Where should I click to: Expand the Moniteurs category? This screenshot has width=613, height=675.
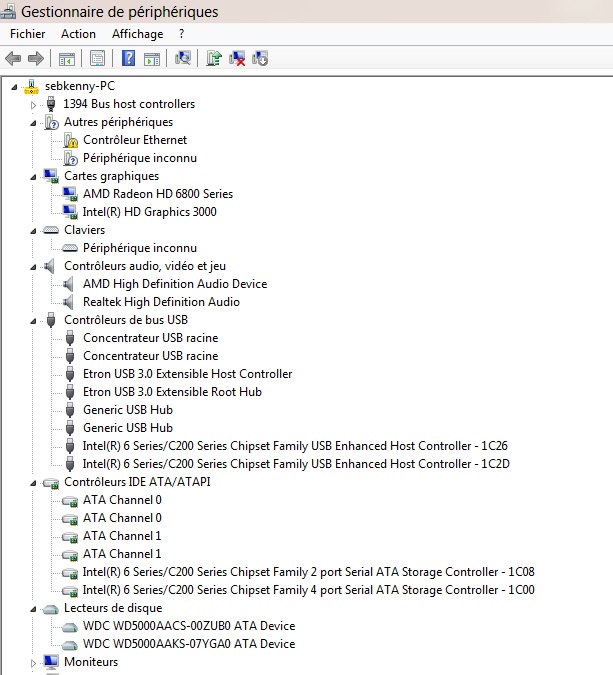pyautogui.click(x=34, y=662)
